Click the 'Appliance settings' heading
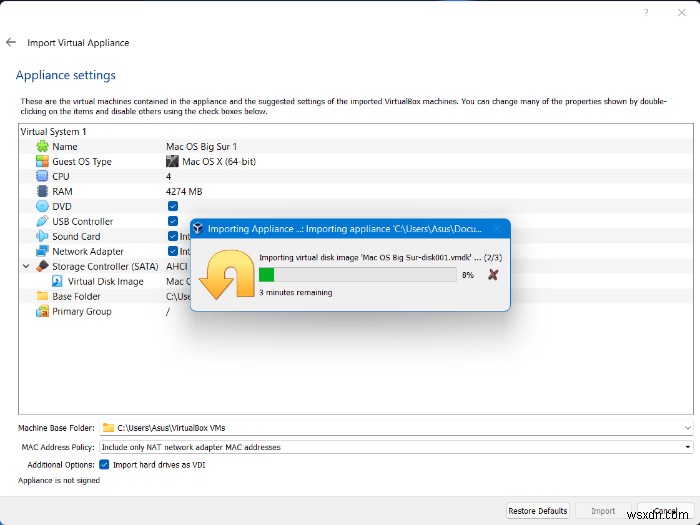Viewport: 700px width, 525px height. (x=66, y=75)
